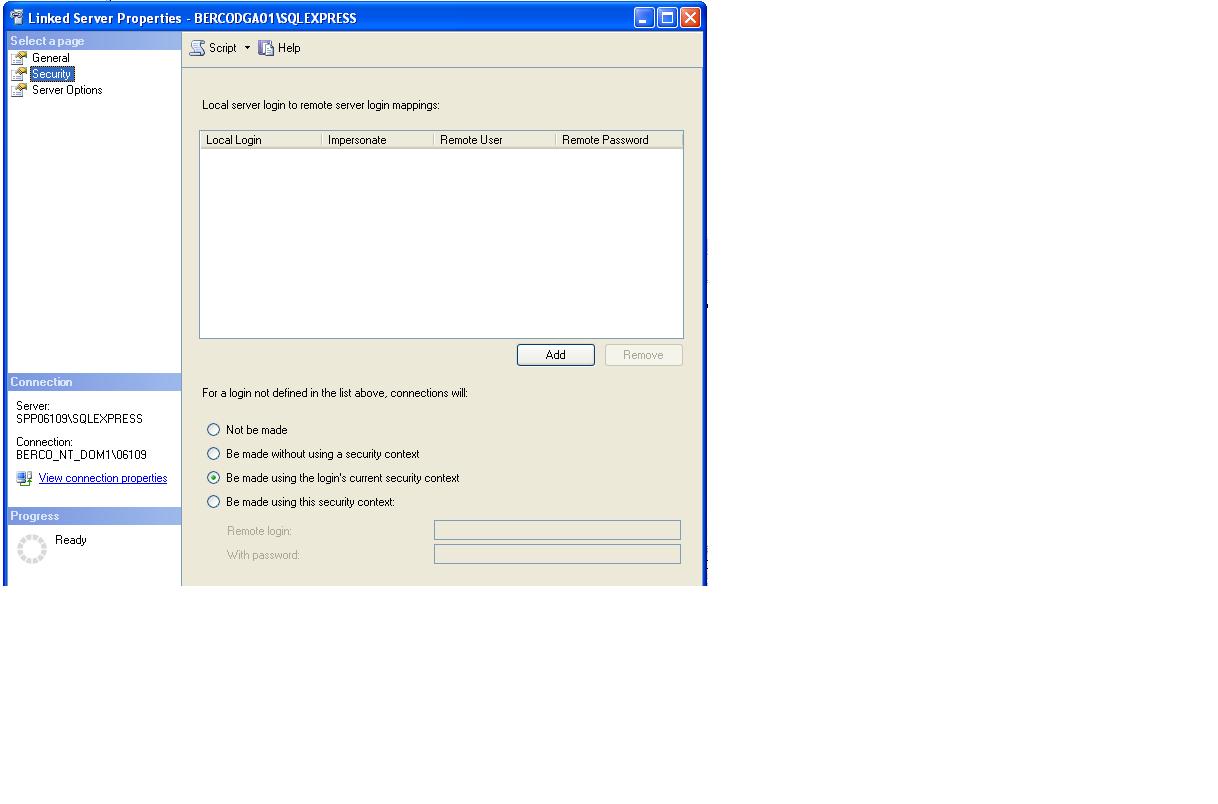Click the Script toolbar label
Screen dimensions: 1218x804
tap(223, 48)
